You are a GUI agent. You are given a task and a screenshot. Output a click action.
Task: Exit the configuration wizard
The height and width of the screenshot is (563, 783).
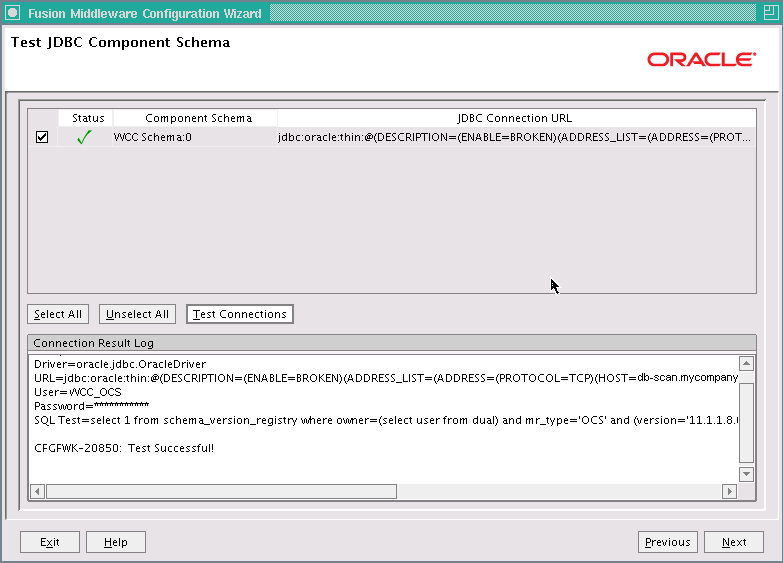coord(50,542)
